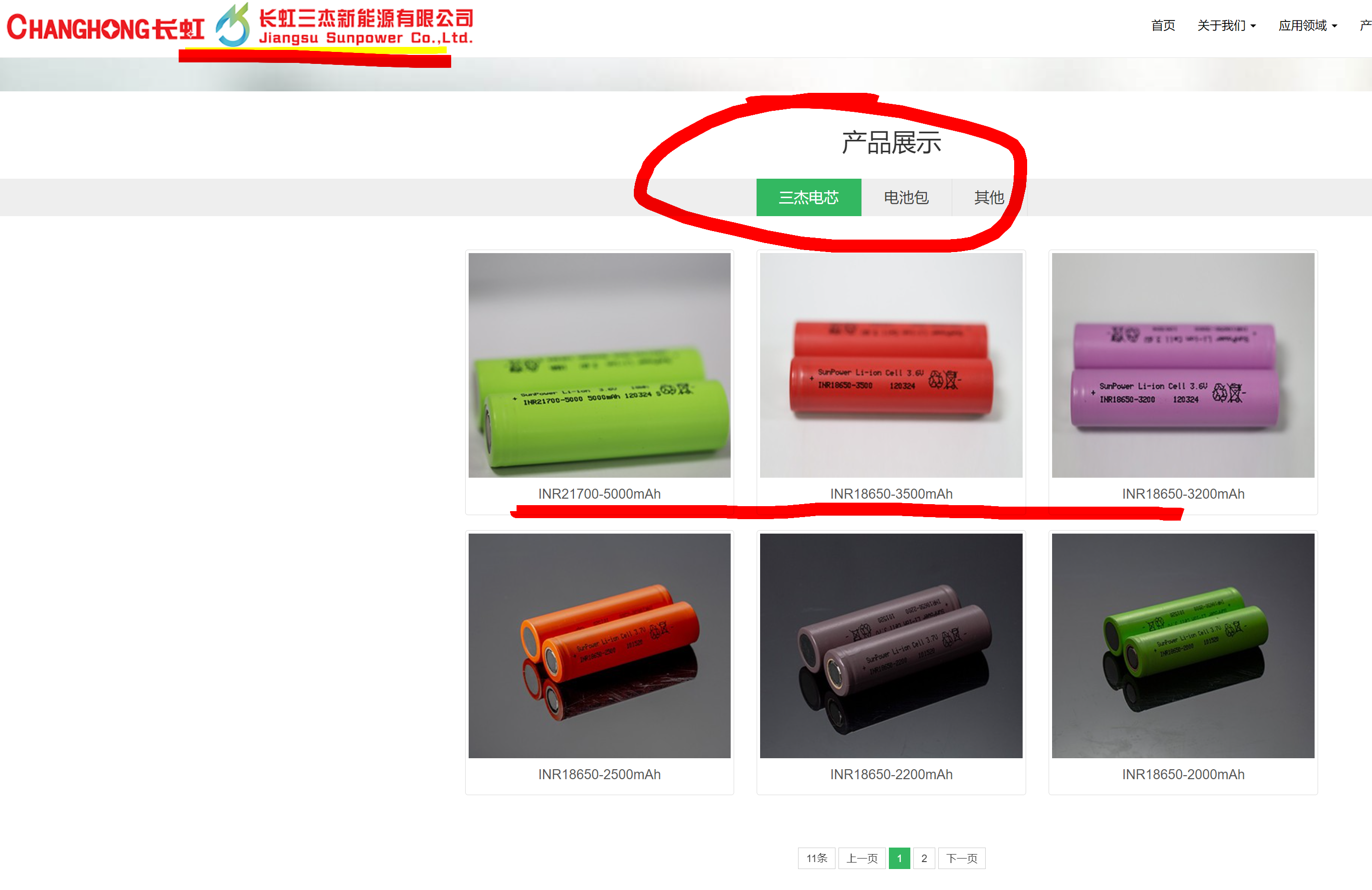Open the INR18650-3500mAh product title link

point(891,494)
